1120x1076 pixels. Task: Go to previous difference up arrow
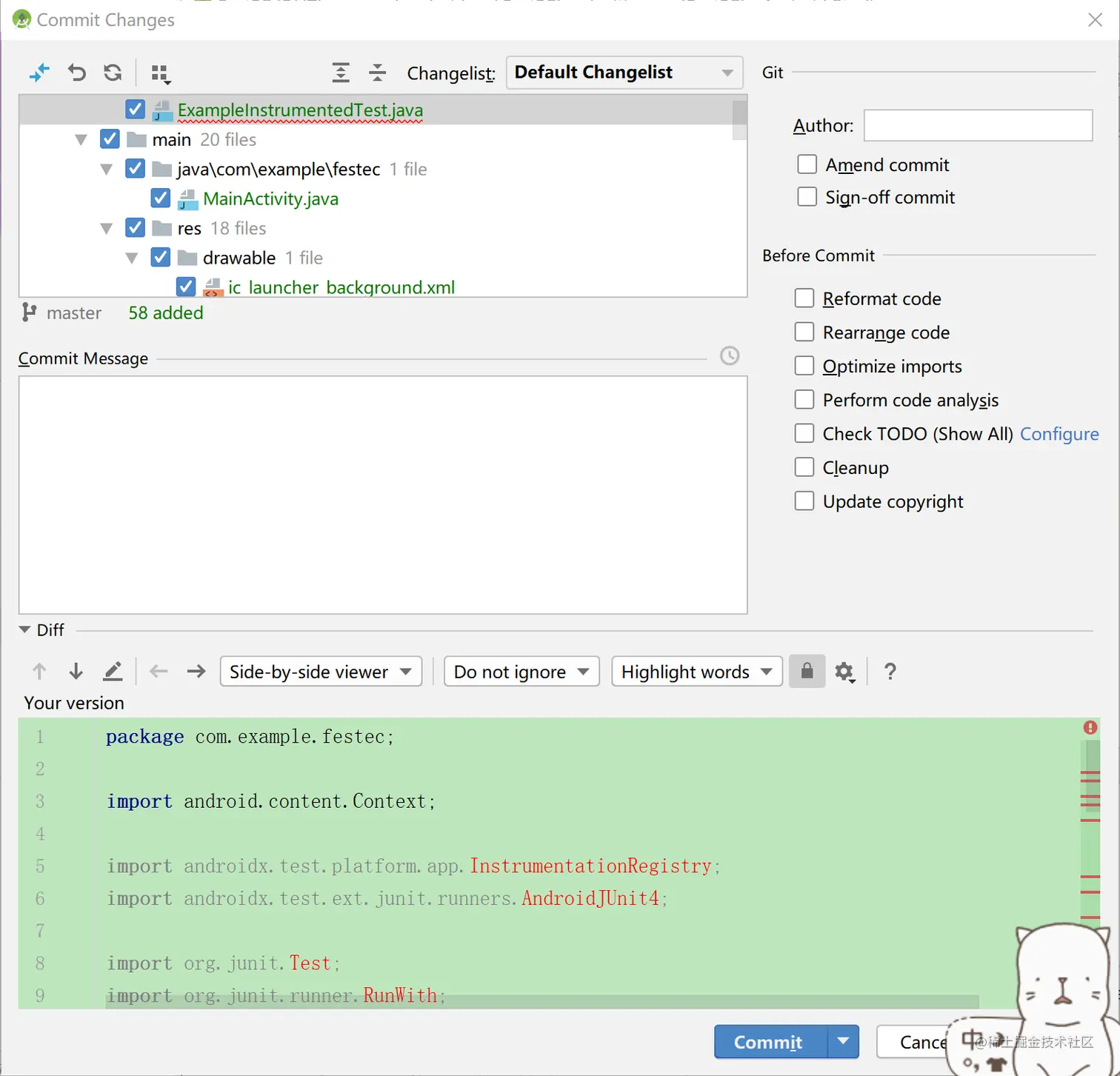pos(39,672)
